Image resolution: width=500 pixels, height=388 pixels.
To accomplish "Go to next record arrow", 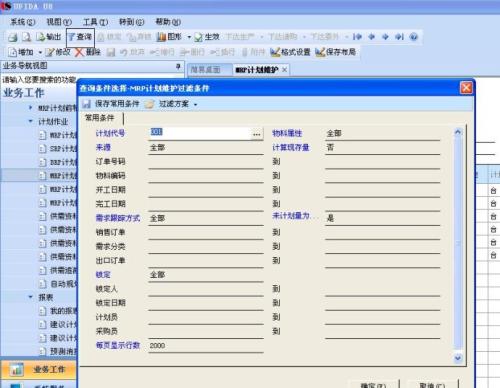I will click(x=385, y=37).
